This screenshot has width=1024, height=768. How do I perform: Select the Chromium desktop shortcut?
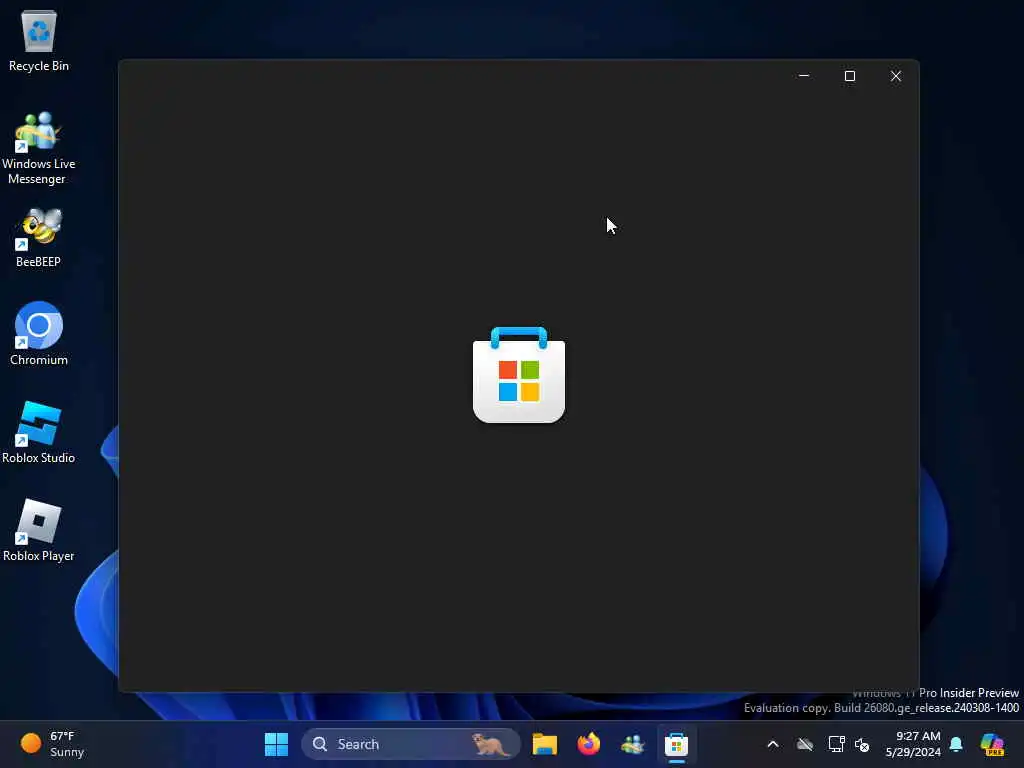click(x=39, y=334)
